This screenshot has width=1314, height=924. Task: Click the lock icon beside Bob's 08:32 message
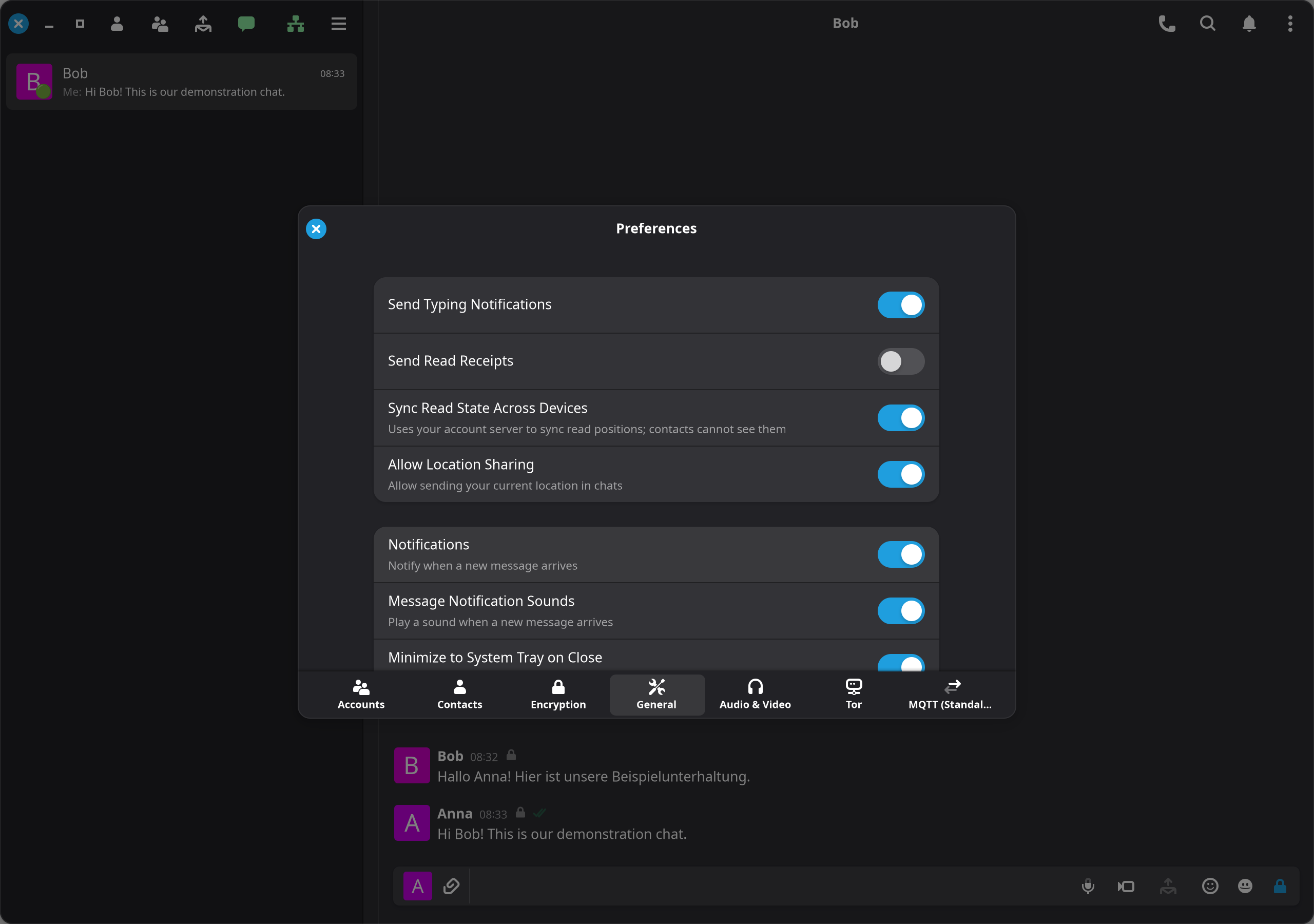click(511, 756)
